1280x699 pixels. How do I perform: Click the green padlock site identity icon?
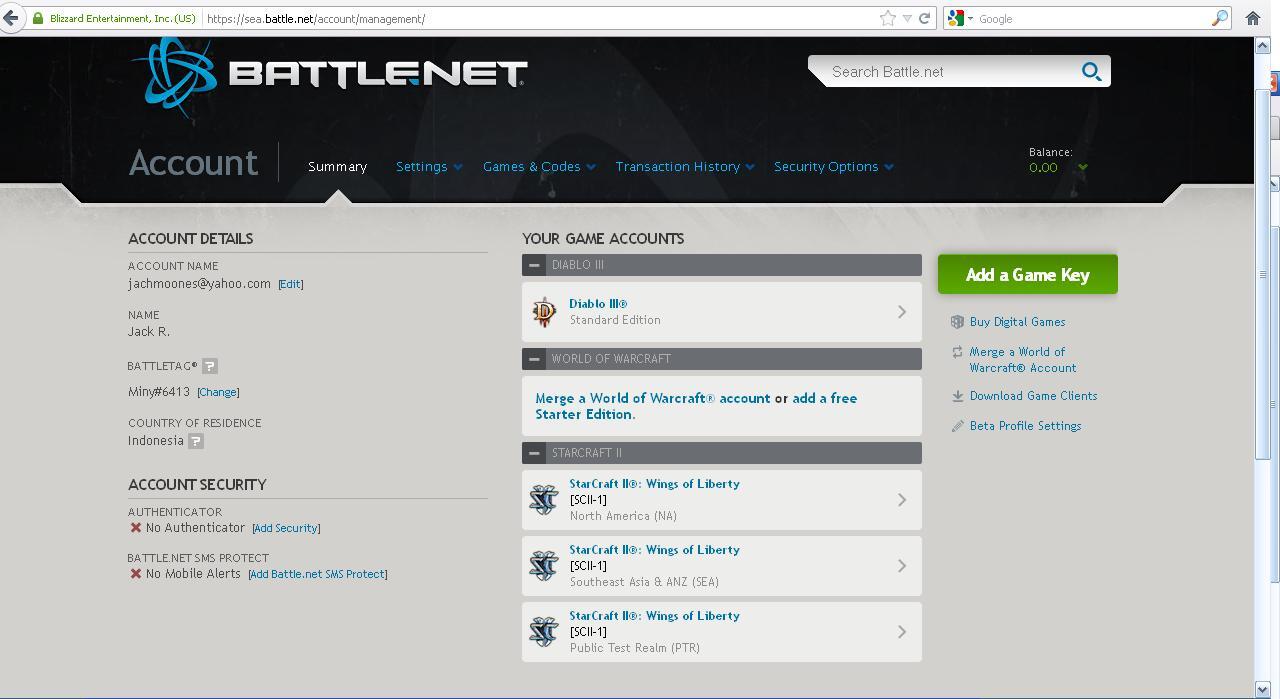(x=38, y=18)
